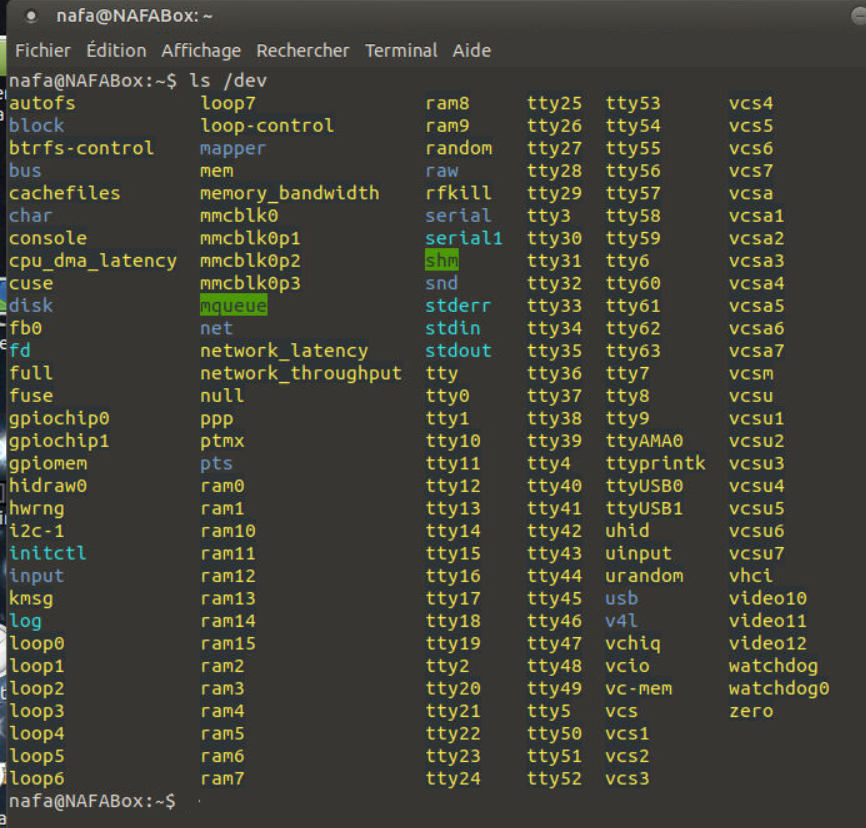Click the 'ptmx' entry

(222, 441)
